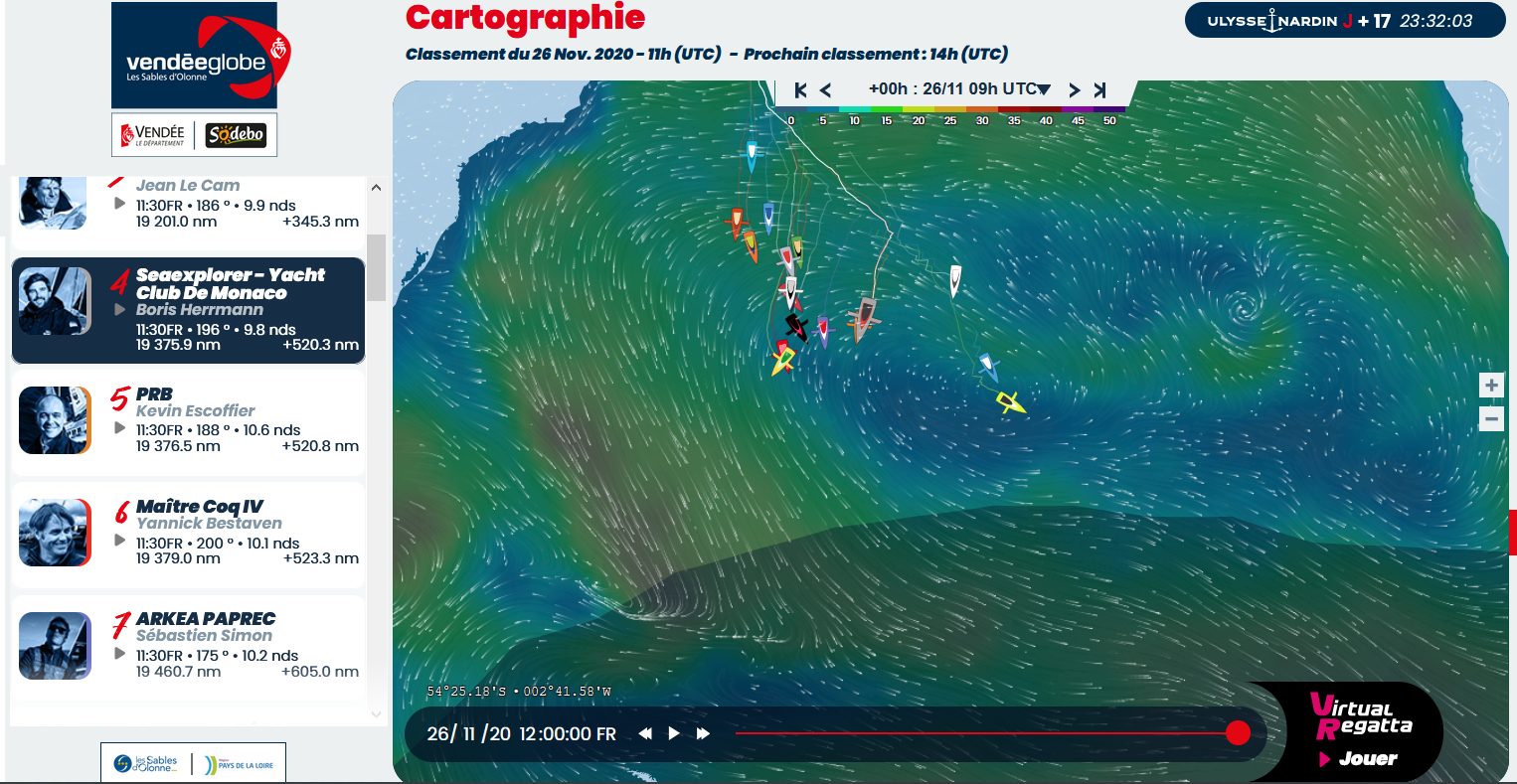Select the lime-yellow boat farthest southeast

point(1011,402)
